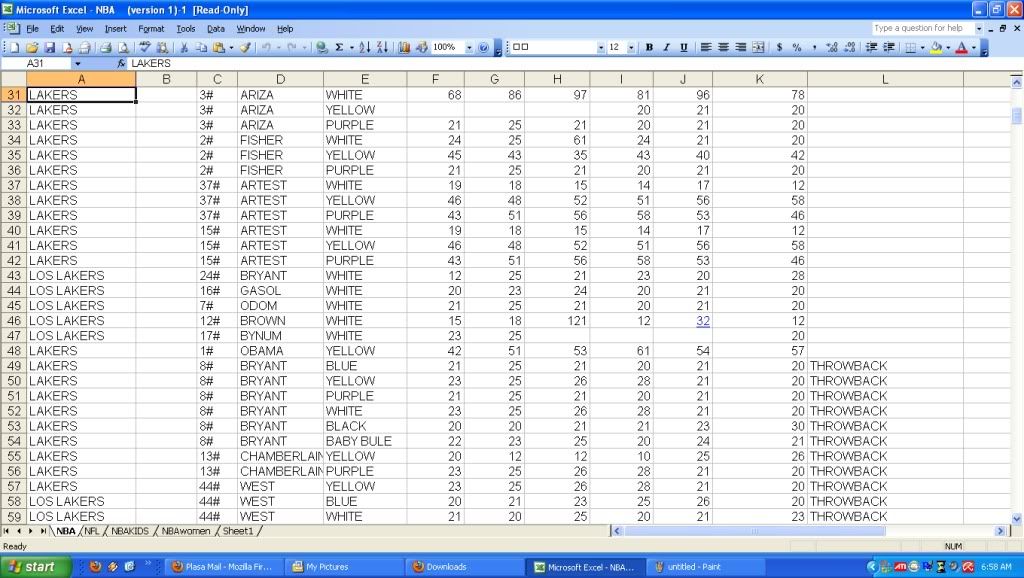Show the Drawing toolbar icon
1024x578 pixels.
pos(422,48)
